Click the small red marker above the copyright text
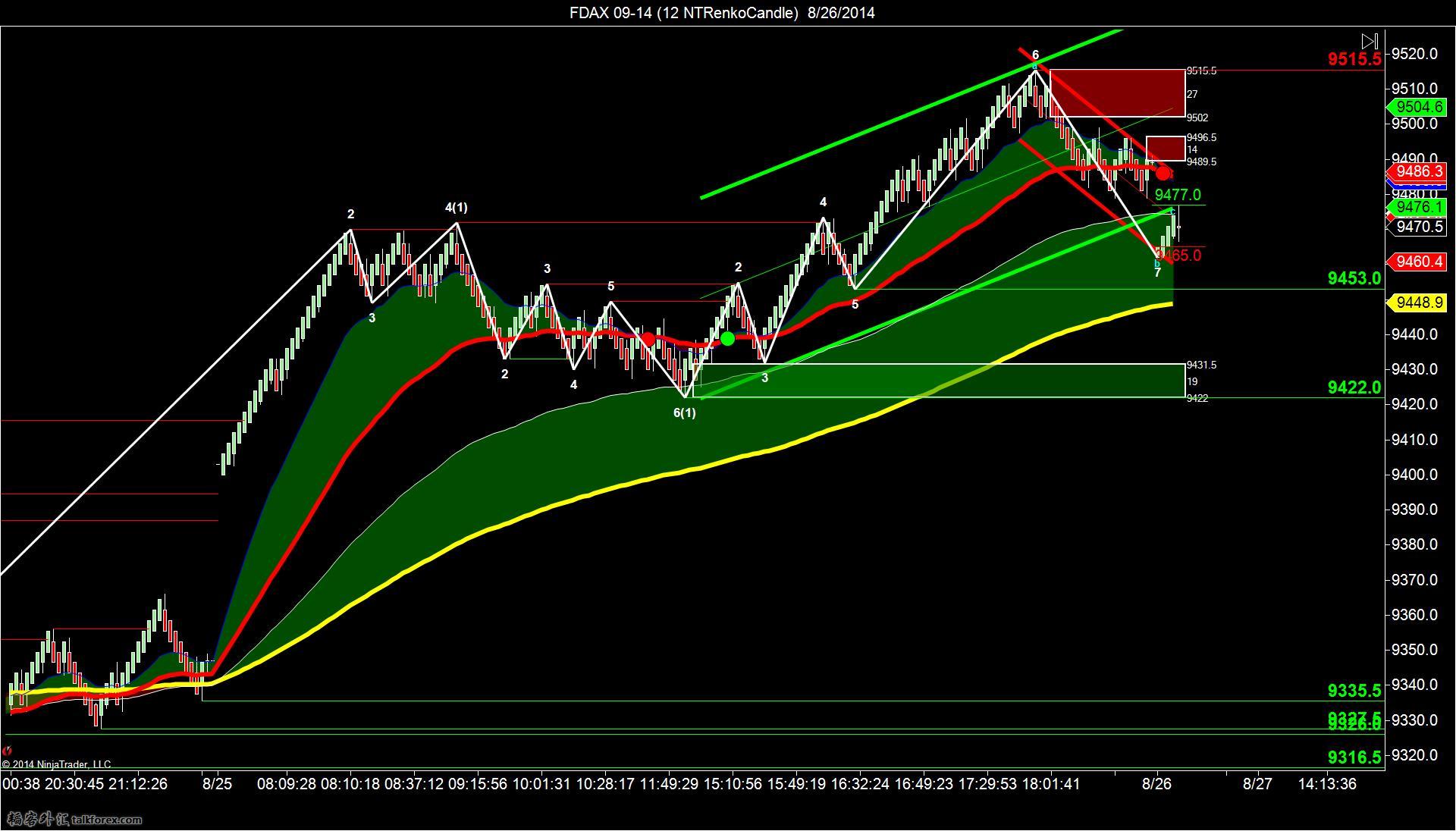 (x=7, y=751)
